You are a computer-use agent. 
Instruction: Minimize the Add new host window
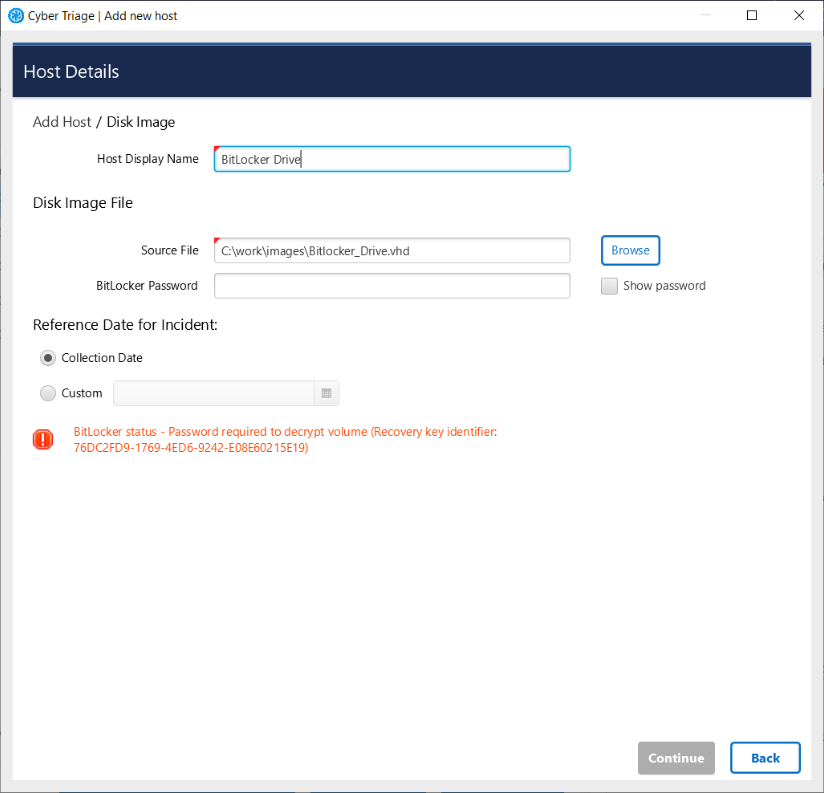pyautogui.click(x=705, y=16)
